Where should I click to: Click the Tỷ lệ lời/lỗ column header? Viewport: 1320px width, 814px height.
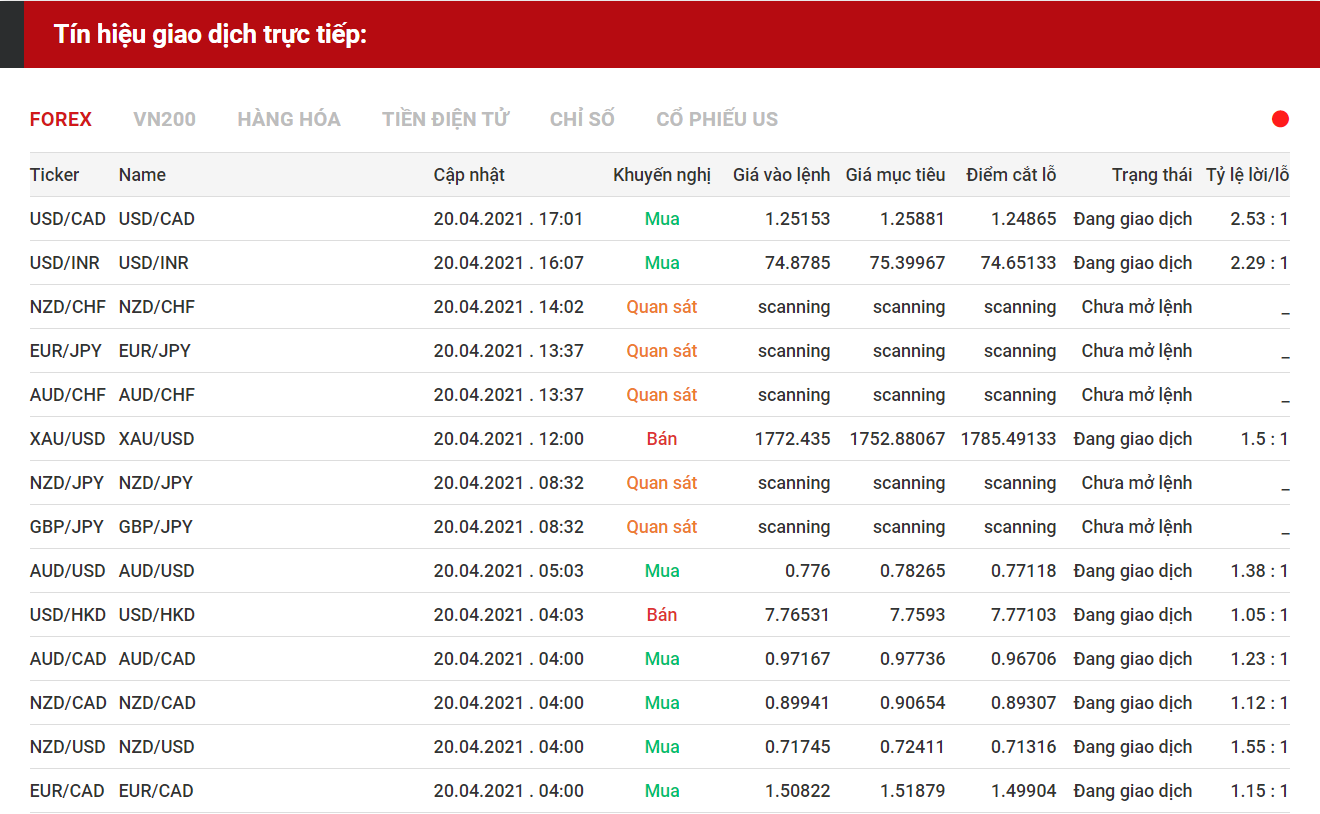point(1247,175)
